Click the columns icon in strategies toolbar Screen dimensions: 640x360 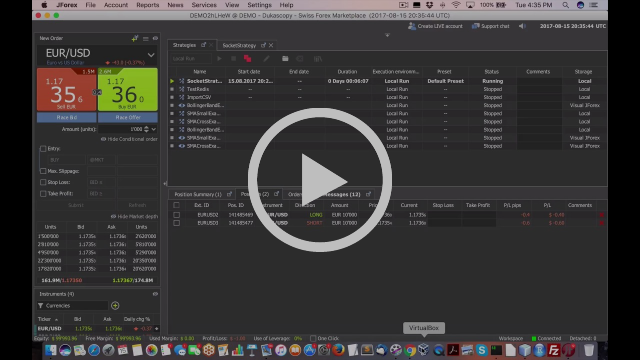(318, 59)
